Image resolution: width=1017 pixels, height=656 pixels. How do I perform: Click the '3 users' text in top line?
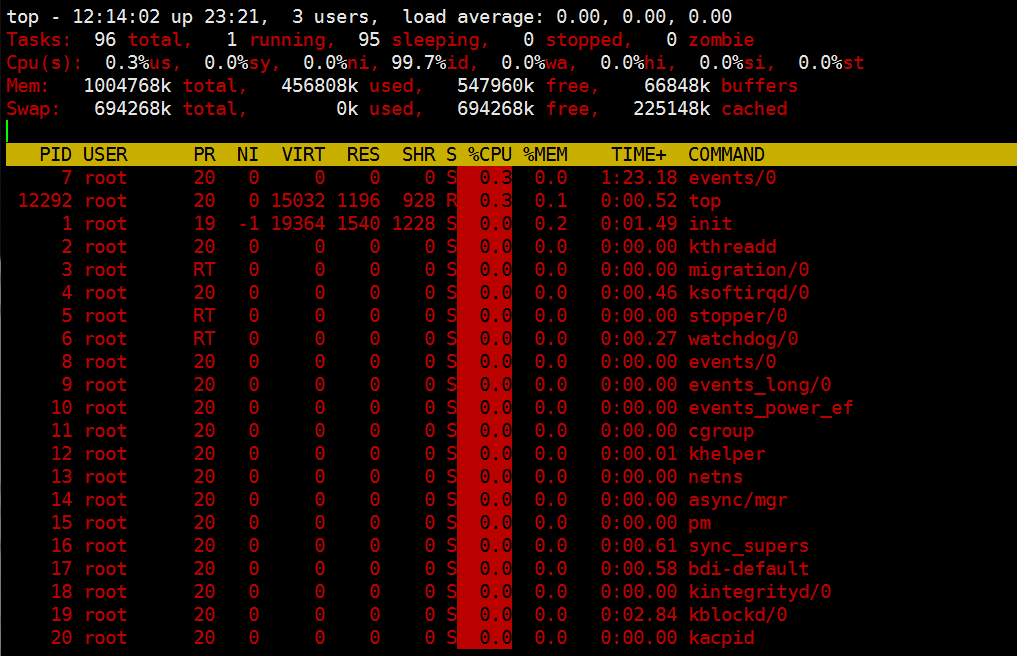pos(335,17)
